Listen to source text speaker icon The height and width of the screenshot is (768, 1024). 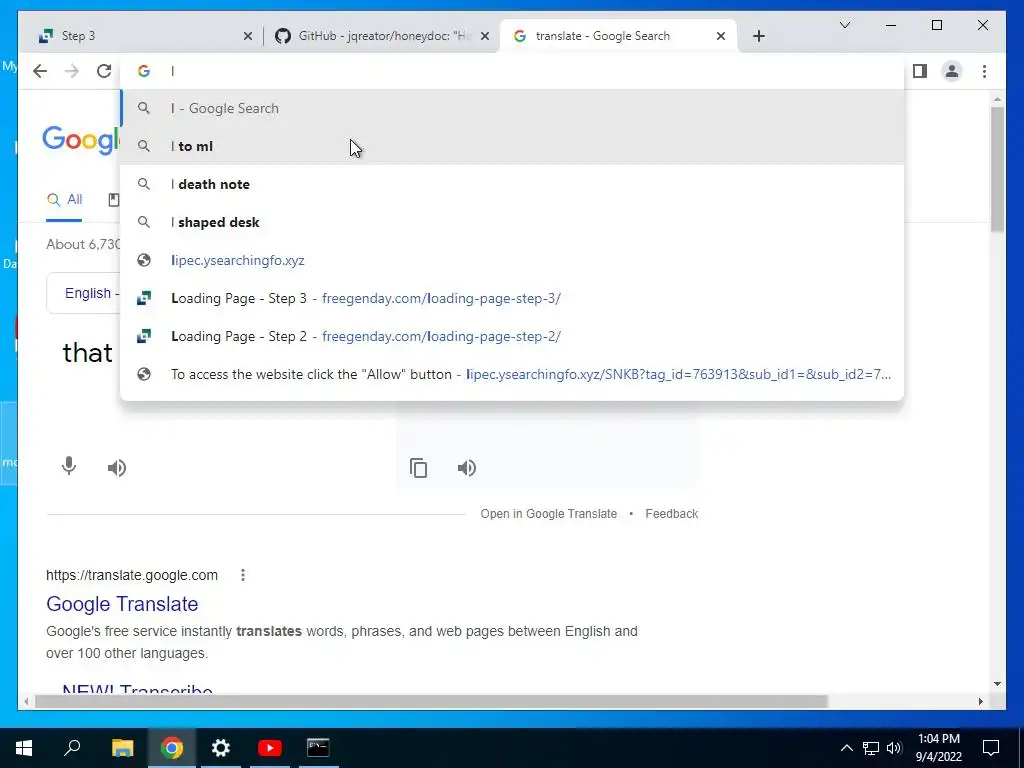click(117, 468)
